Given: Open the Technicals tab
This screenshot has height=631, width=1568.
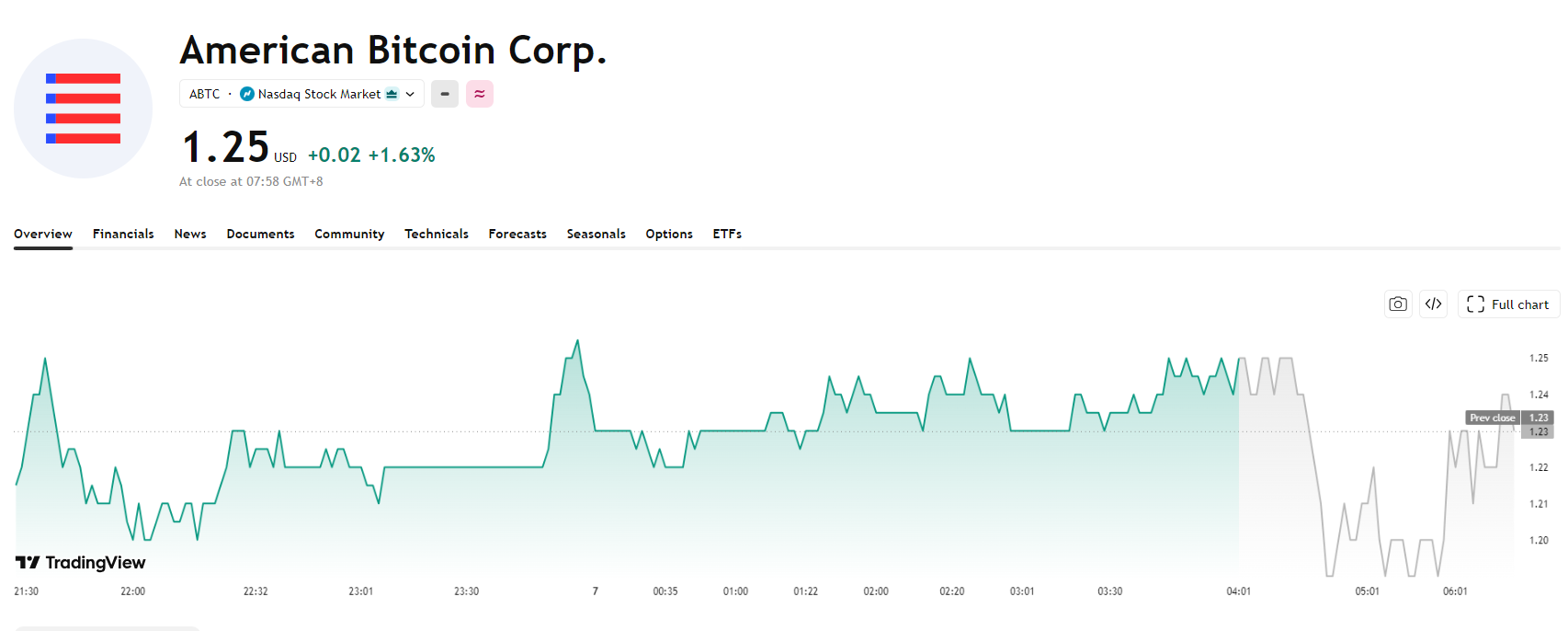Looking at the screenshot, I should (437, 234).
